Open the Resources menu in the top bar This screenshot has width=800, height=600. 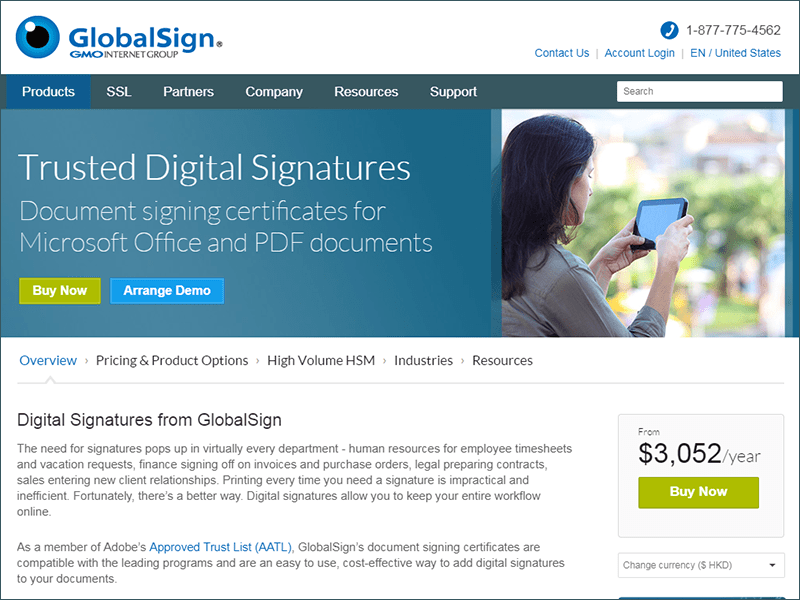click(366, 92)
